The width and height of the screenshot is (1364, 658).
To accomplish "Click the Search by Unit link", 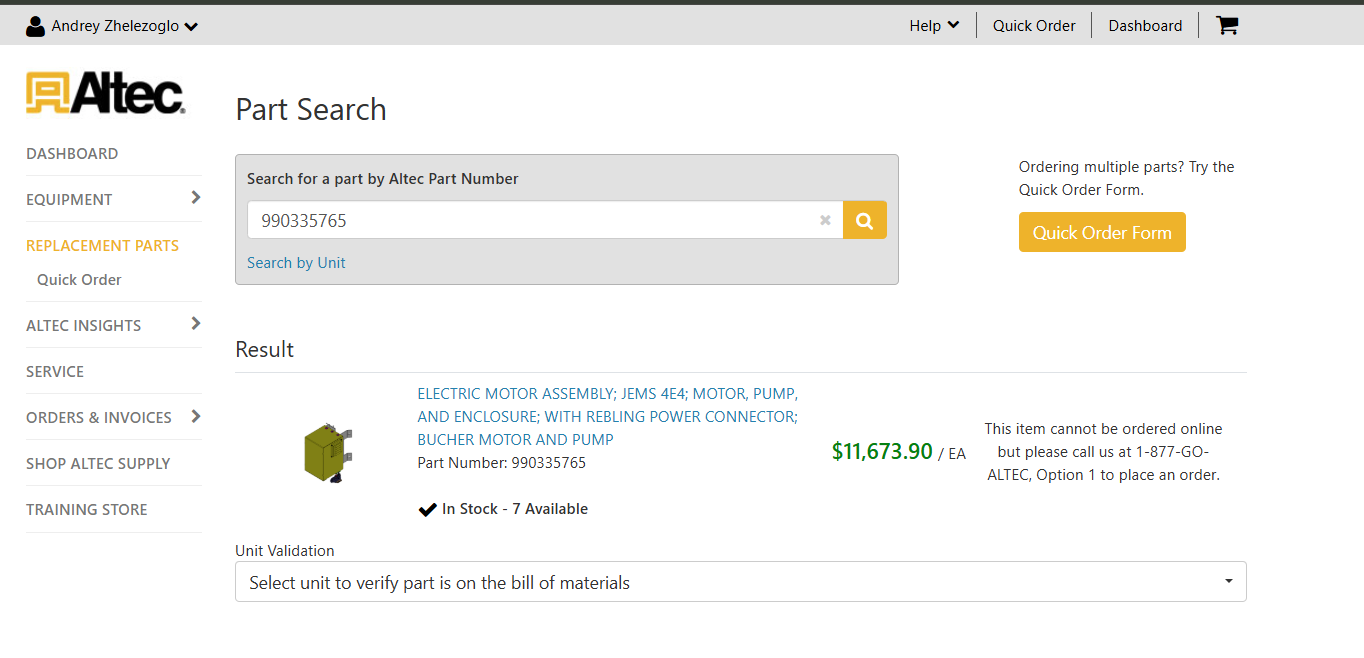I will [x=296, y=263].
